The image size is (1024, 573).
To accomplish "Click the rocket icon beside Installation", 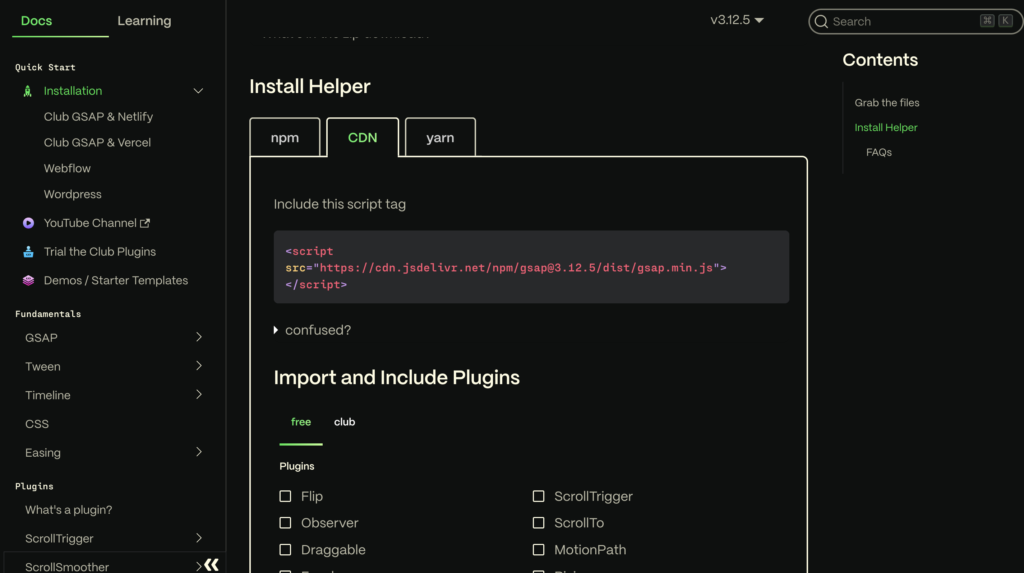I will [x=27, y=91].
